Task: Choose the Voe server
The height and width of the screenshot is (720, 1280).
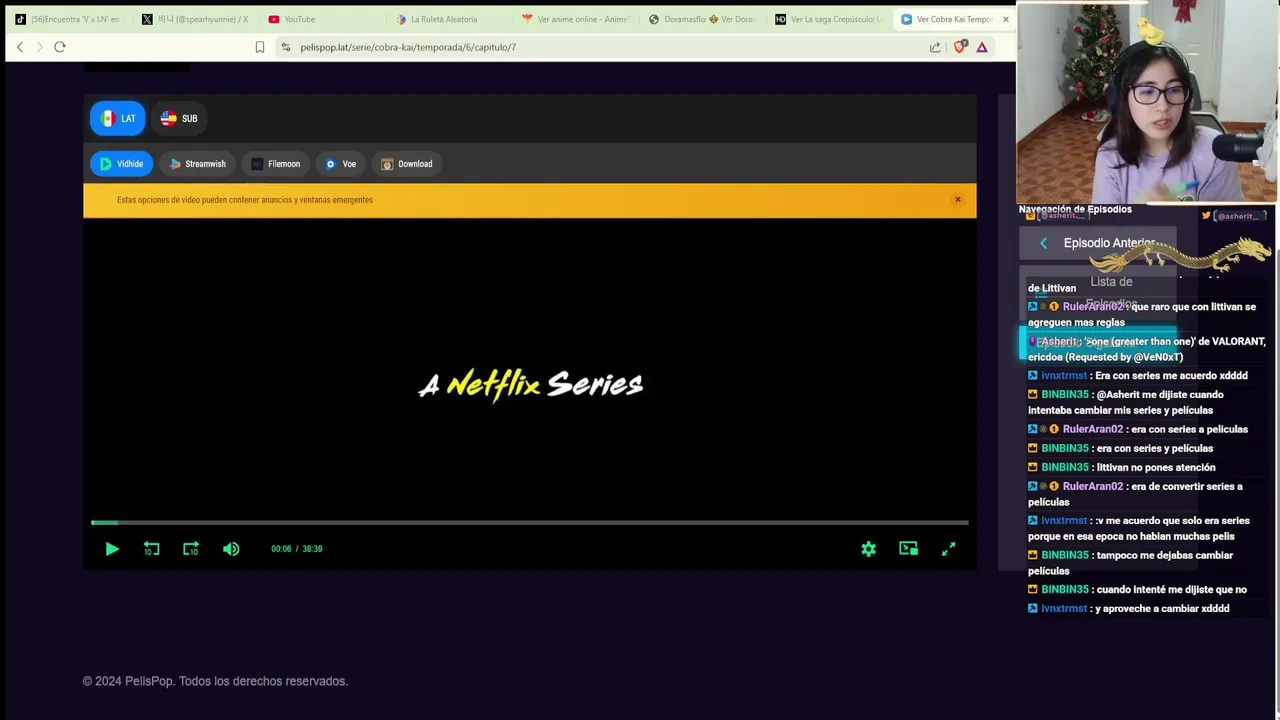Action: [340, 164]
